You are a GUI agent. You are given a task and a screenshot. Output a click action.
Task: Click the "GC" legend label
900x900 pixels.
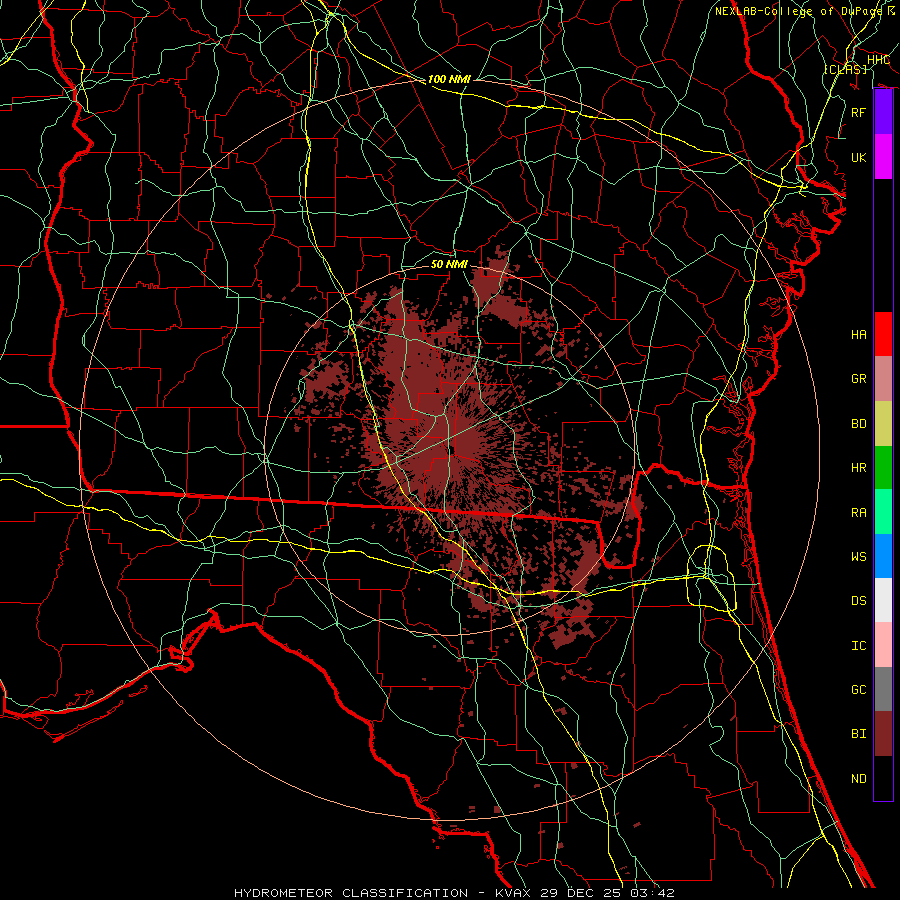coord(859,690)
